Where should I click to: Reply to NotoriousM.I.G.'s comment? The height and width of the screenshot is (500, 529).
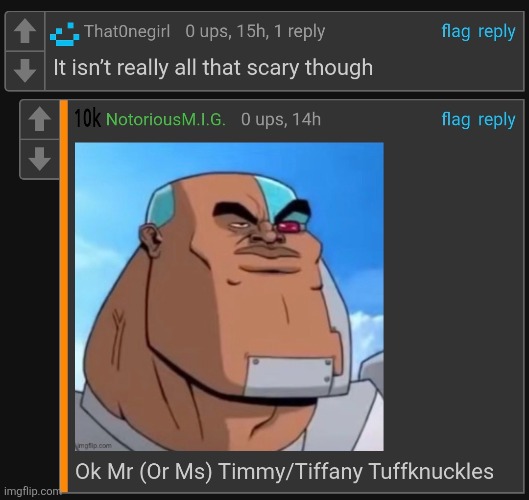(497, 120)
